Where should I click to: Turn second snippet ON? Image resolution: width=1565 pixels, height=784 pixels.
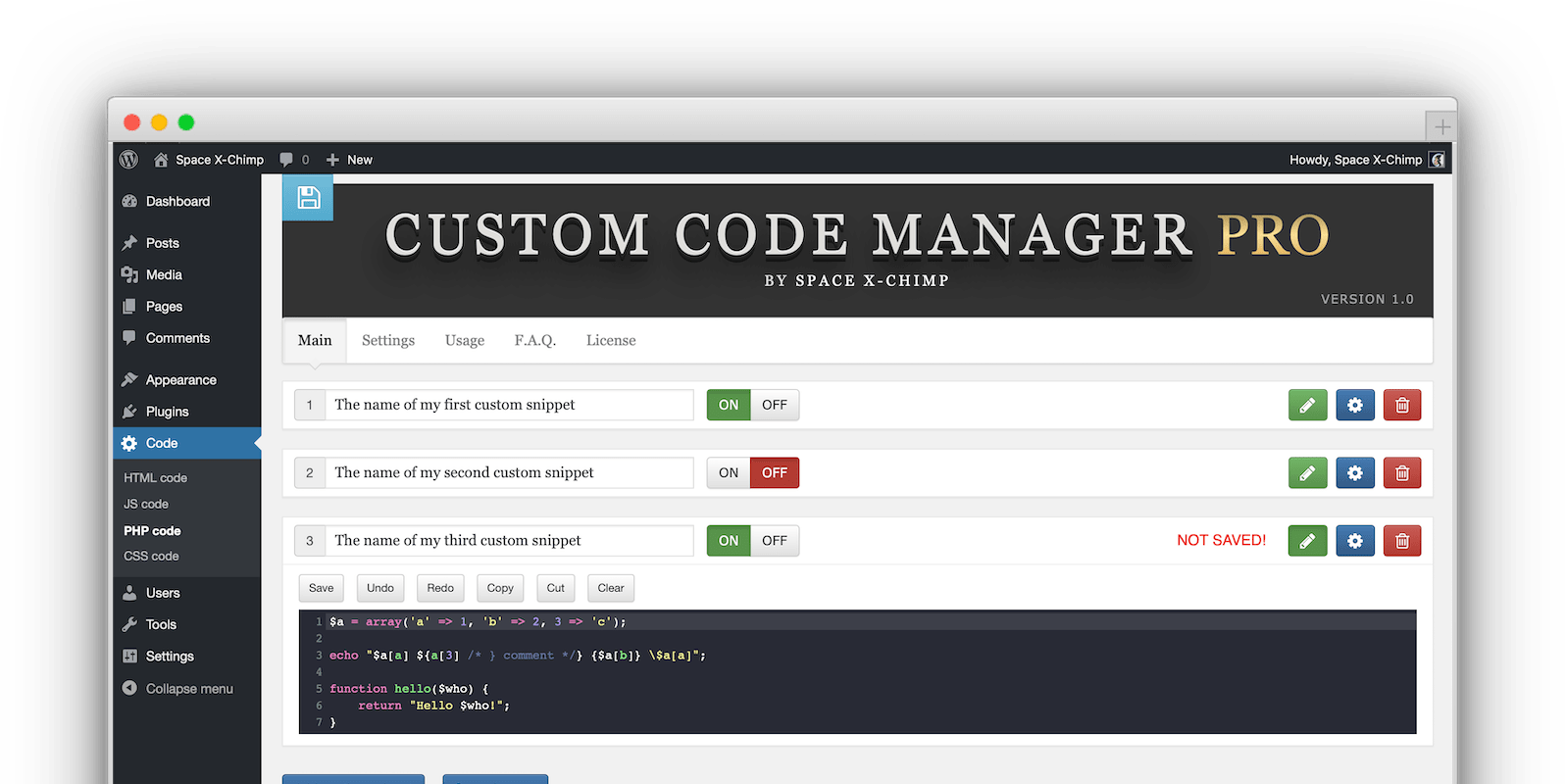(729, 472)
